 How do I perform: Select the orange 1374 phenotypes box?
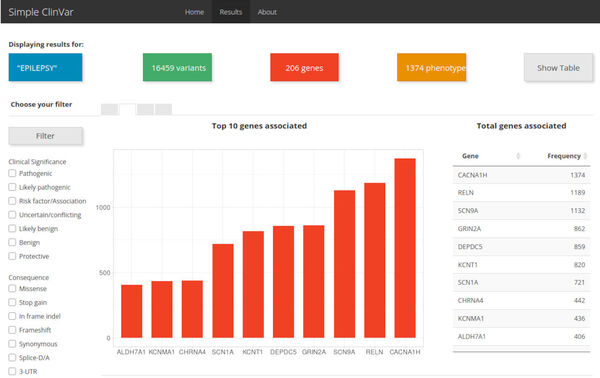tap(432, 67)
